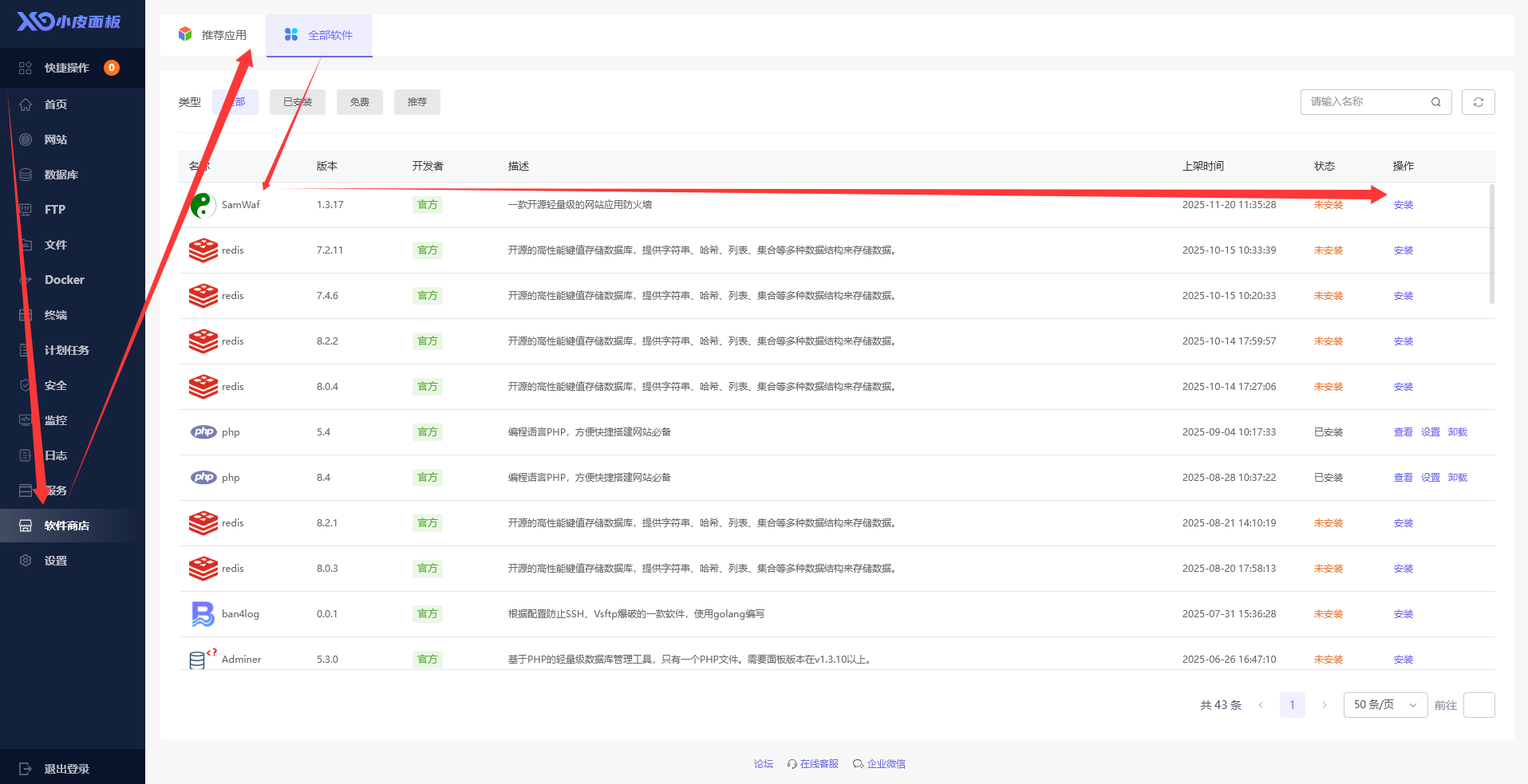
Task: Click 安装 link for SamWaf
Action: (x=1403, y=205)
